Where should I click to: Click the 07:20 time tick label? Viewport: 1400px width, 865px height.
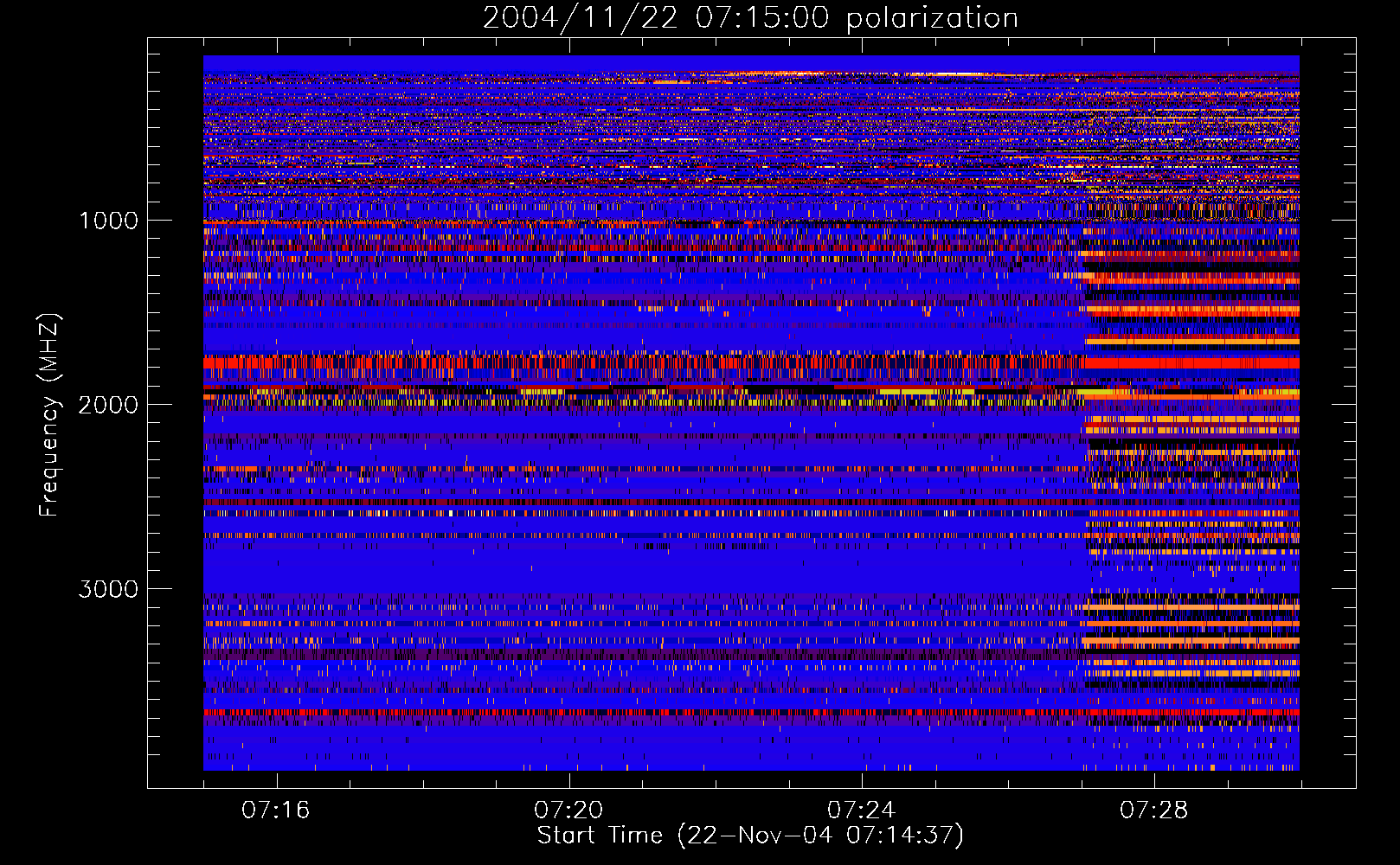tap(568, 811)
